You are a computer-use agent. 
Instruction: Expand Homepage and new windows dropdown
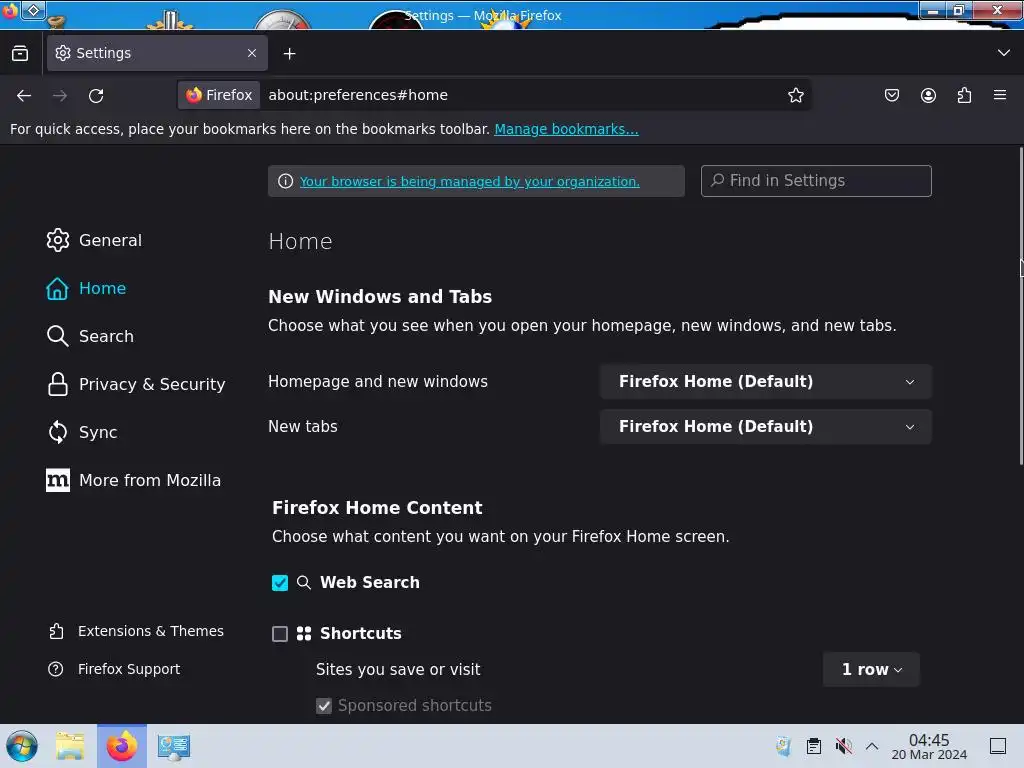click(765, 381)
